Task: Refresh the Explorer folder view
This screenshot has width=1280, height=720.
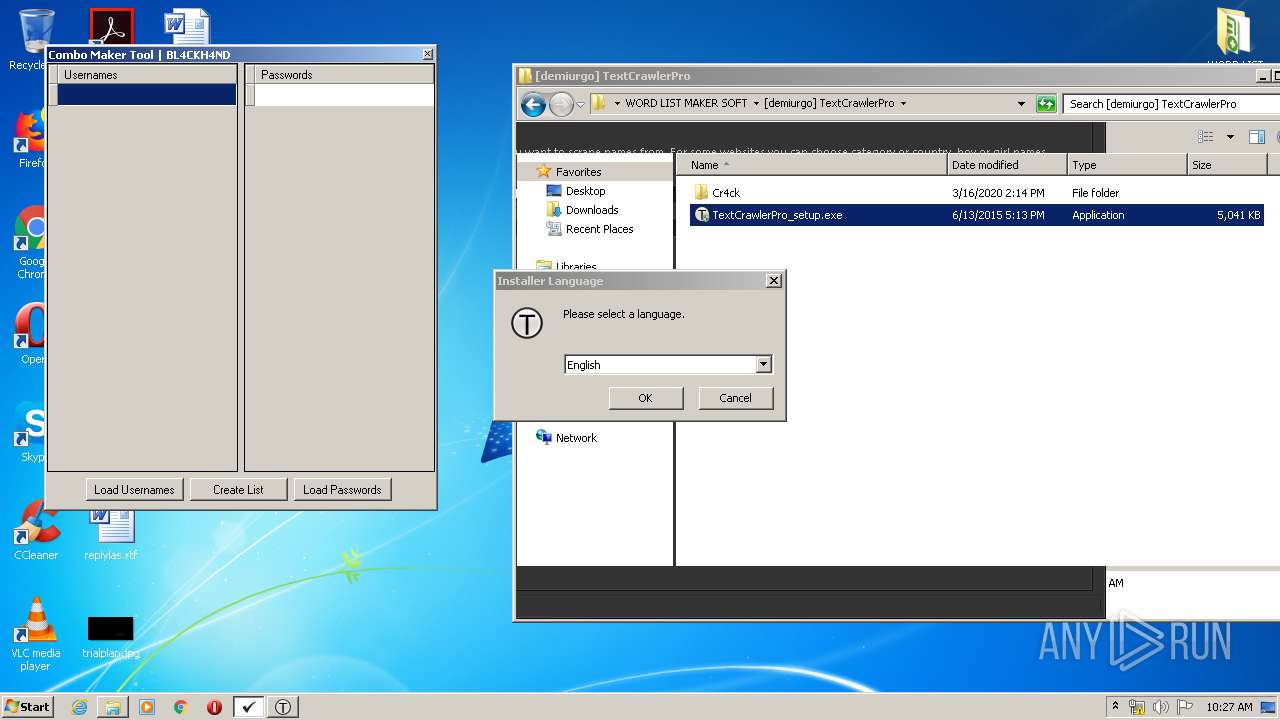Action: pyautogui.click(x=1046, y=104)
